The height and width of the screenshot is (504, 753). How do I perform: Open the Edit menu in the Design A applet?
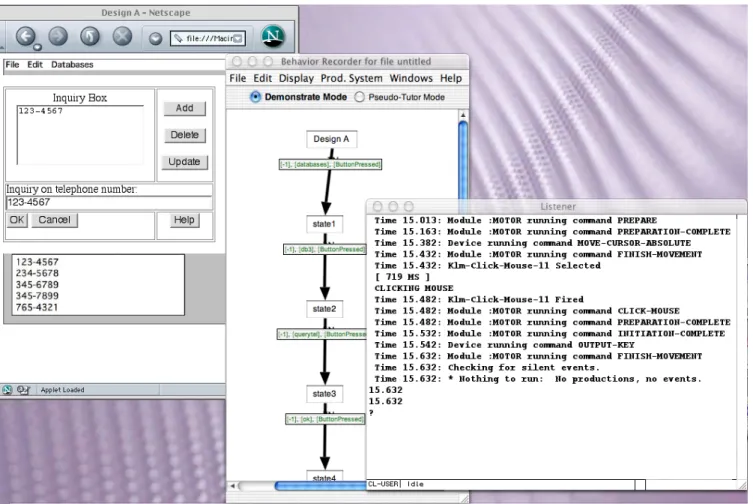click(35, 64)
